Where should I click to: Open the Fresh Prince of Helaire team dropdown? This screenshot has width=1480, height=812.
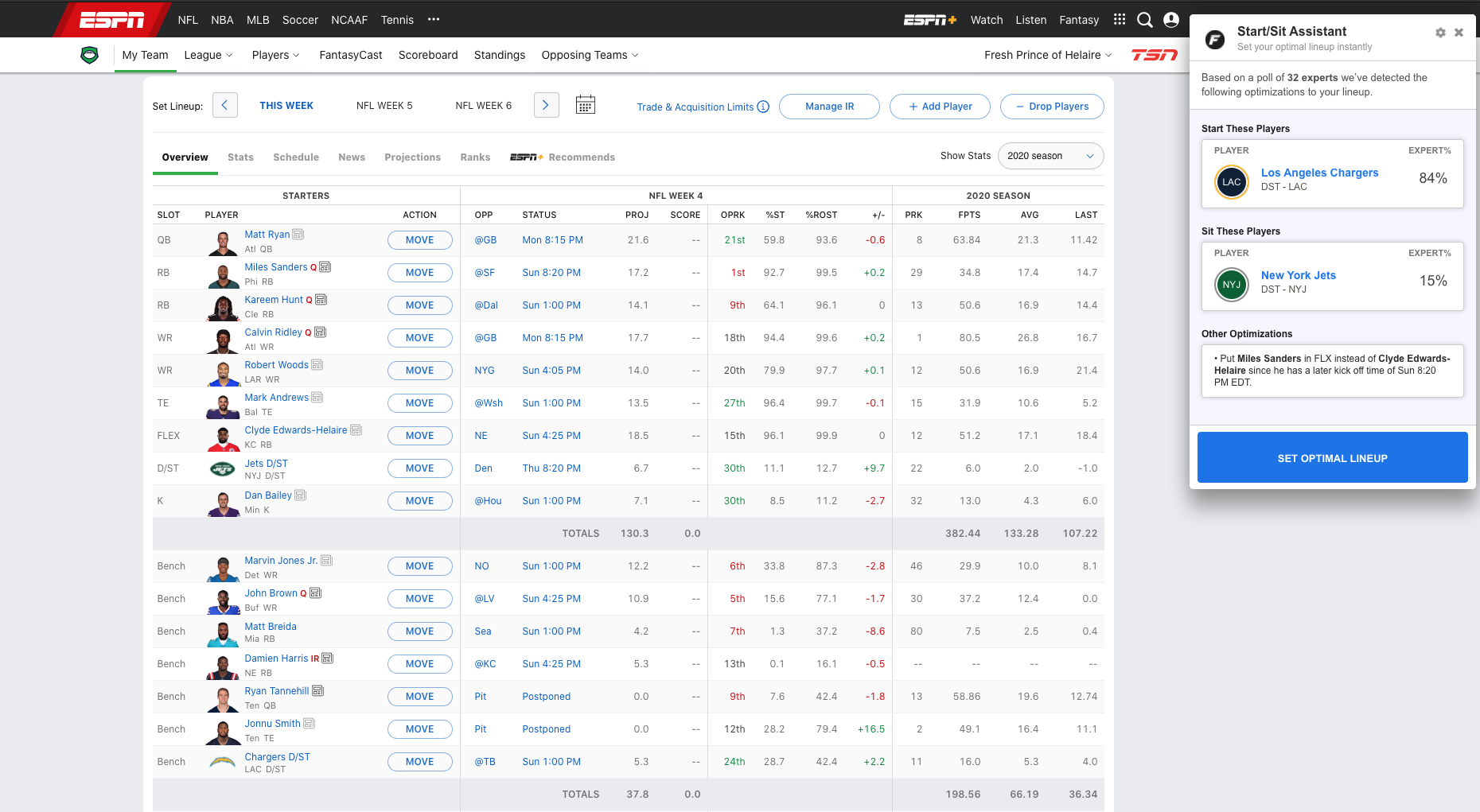click(1048, 55)
